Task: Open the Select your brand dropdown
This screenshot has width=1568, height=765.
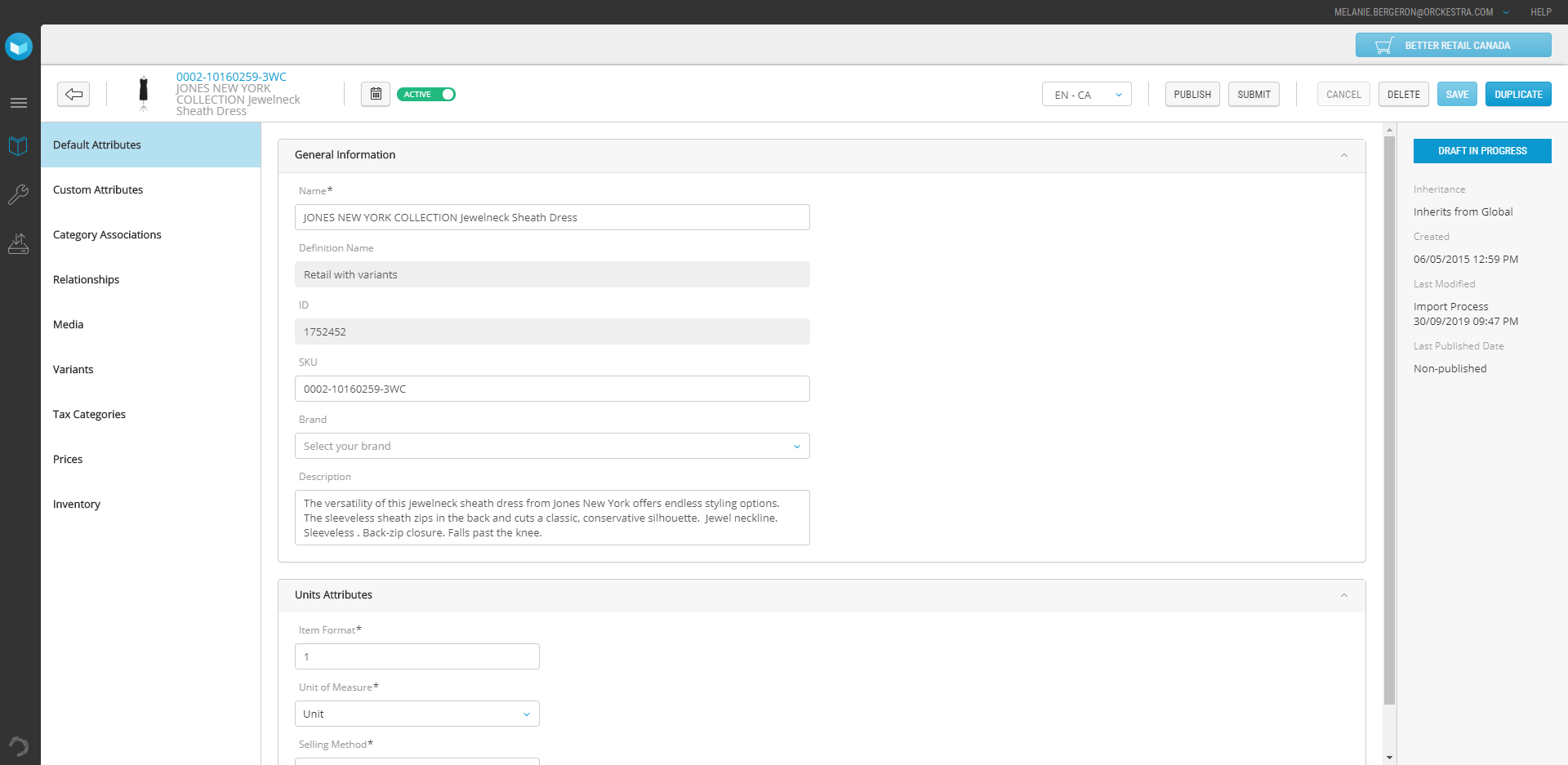Action: click(552, 446)
